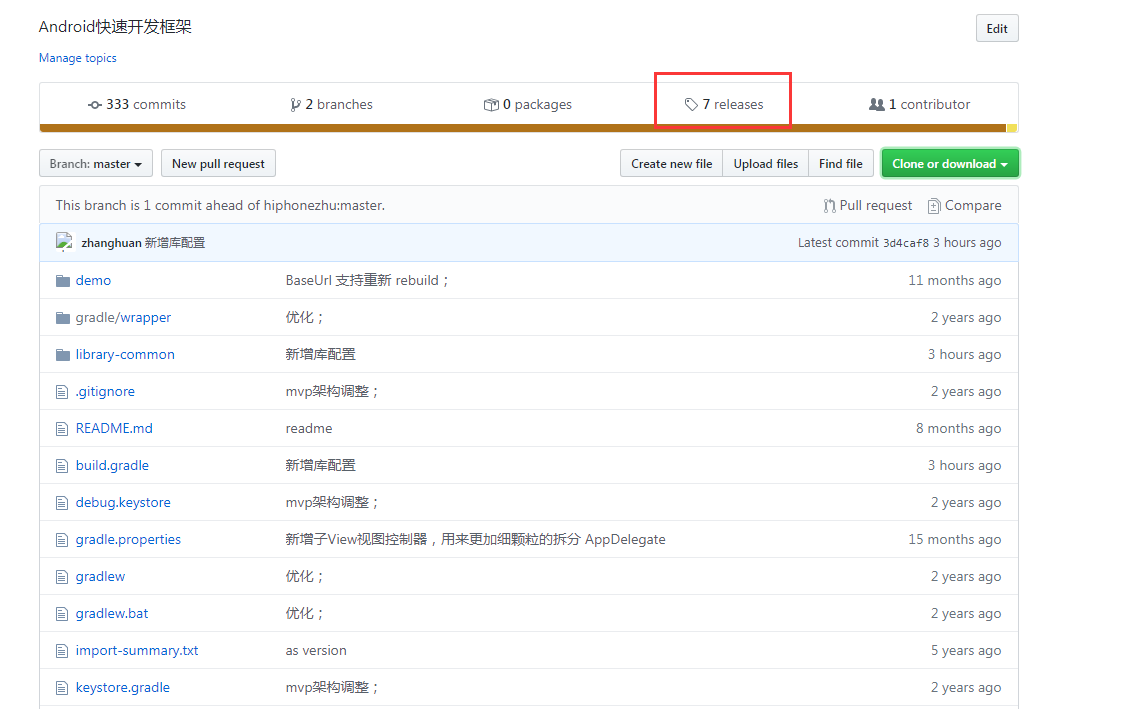Screen dimensions: 1146x709
Task: Open the import-summary.txt file
Action: click(137, 651)
